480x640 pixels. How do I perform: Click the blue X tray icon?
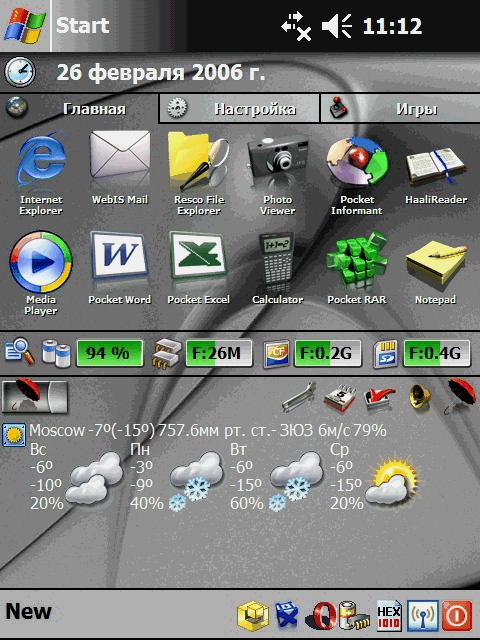point(287,616)
